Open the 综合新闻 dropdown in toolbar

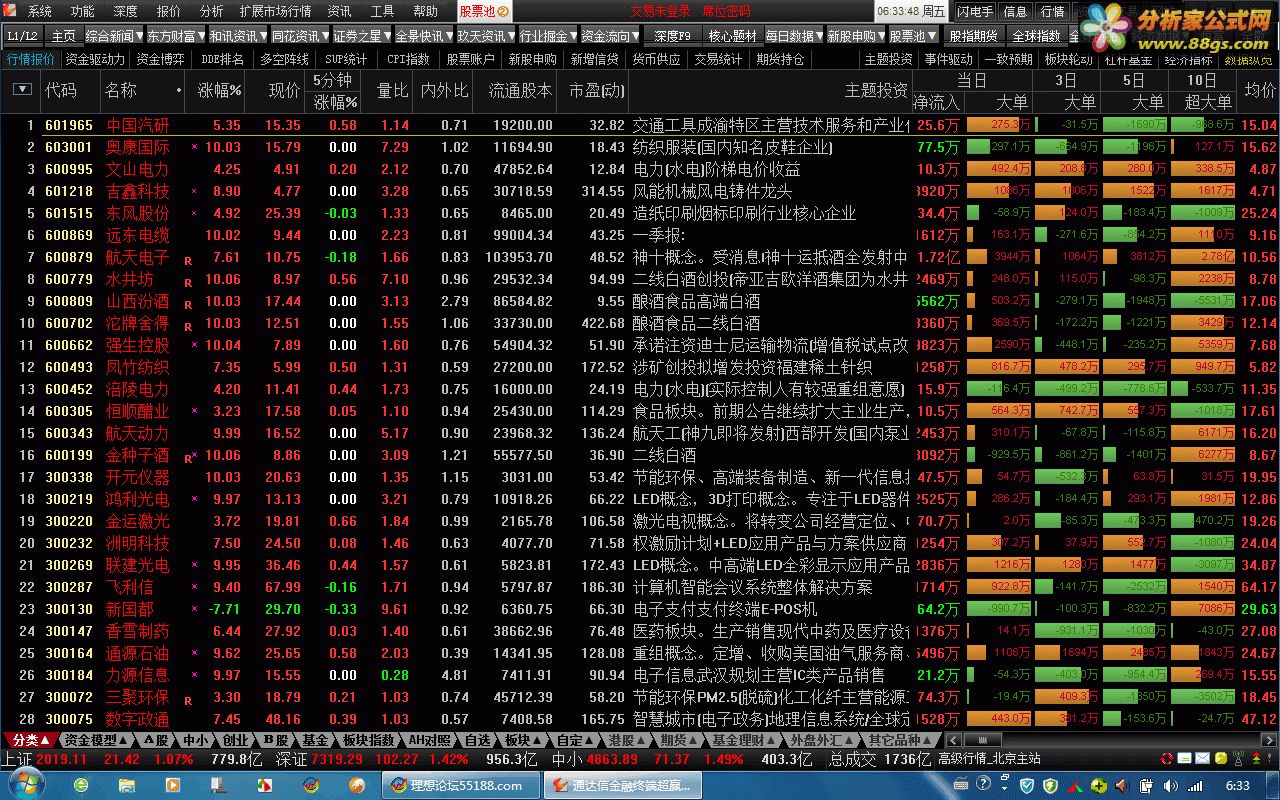point(113,36)
